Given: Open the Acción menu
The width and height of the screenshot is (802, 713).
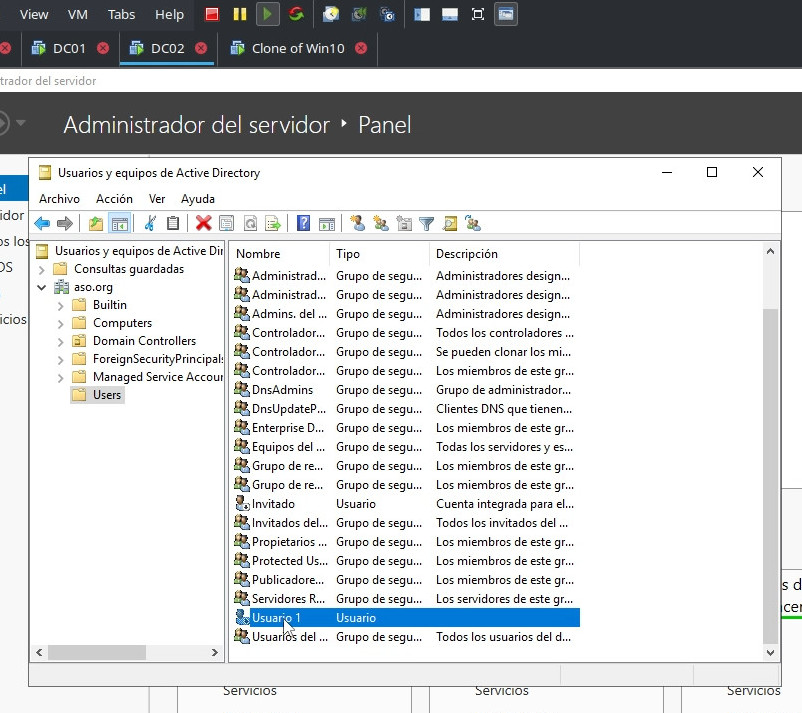Looking at the screenshot, I should (x=114, y=199).
